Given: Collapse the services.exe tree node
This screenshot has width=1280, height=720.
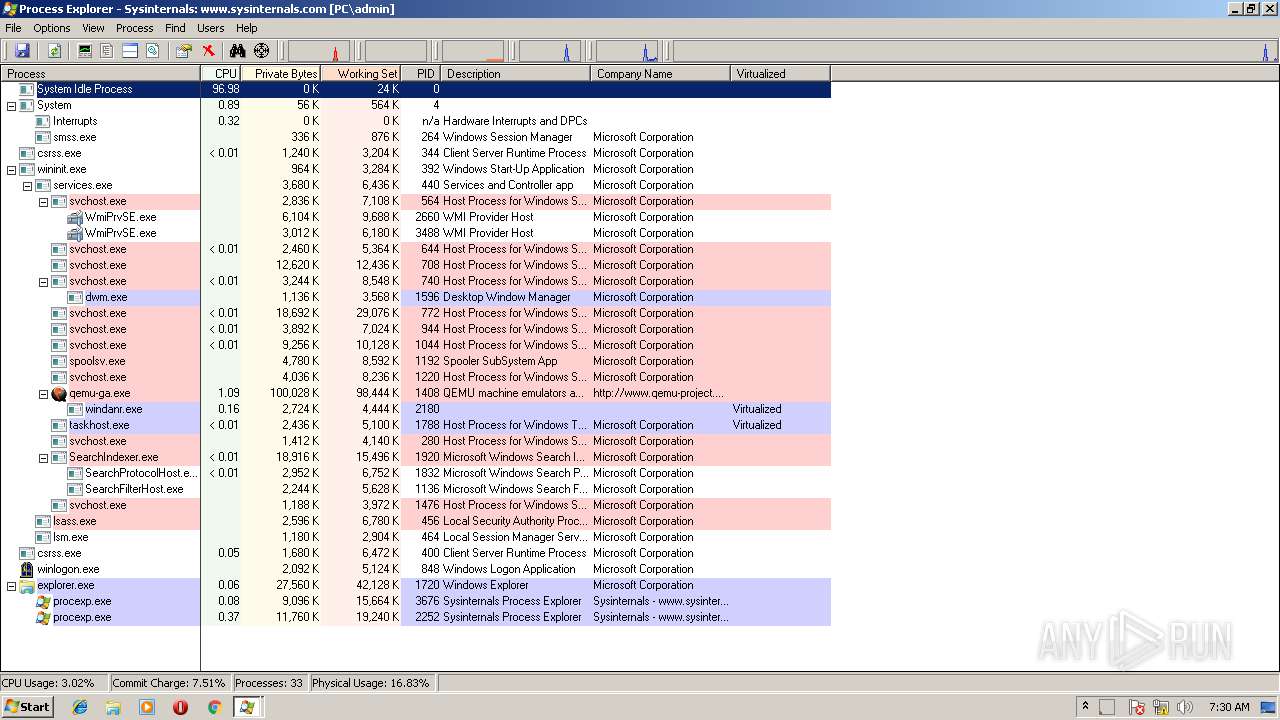Looking at the screenshot, I should coord(27,185).
